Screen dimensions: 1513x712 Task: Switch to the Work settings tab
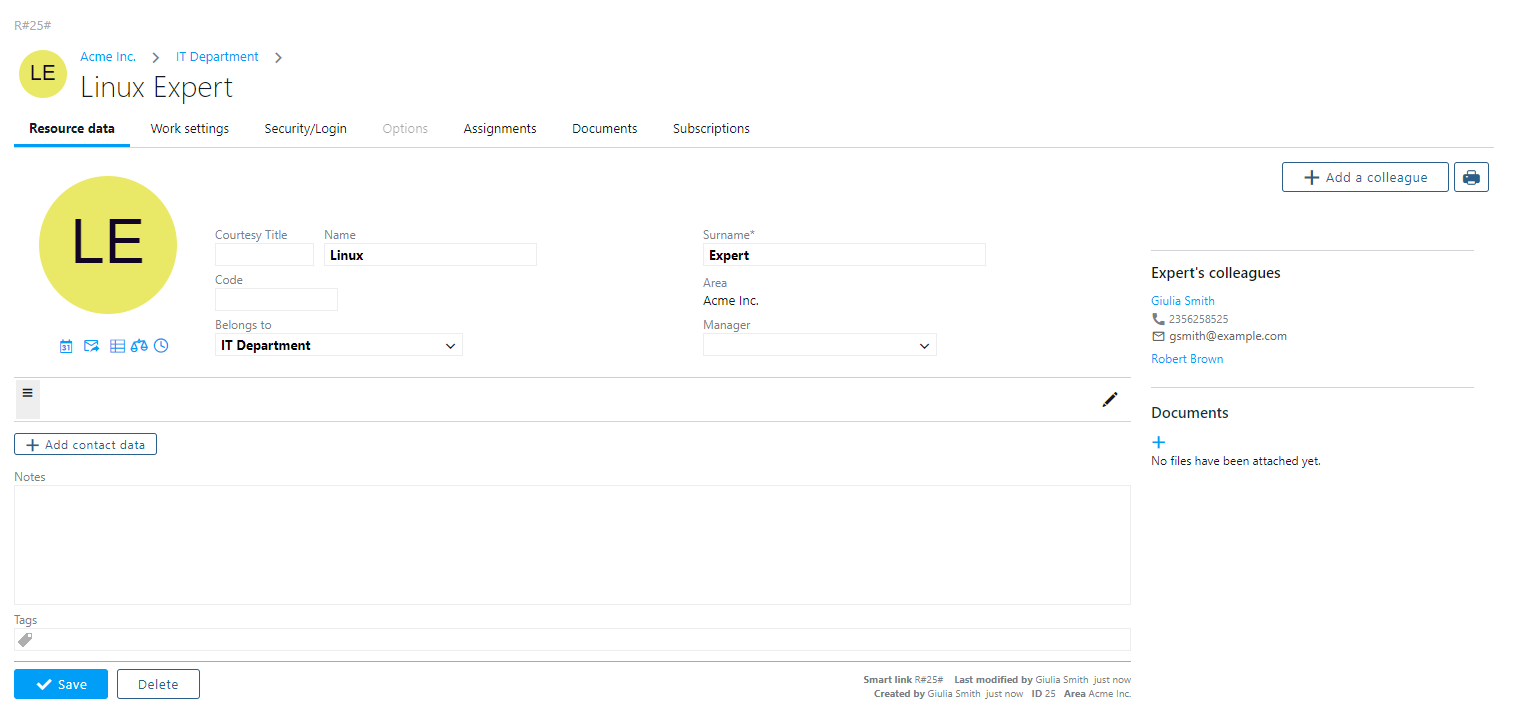[189, 129]
